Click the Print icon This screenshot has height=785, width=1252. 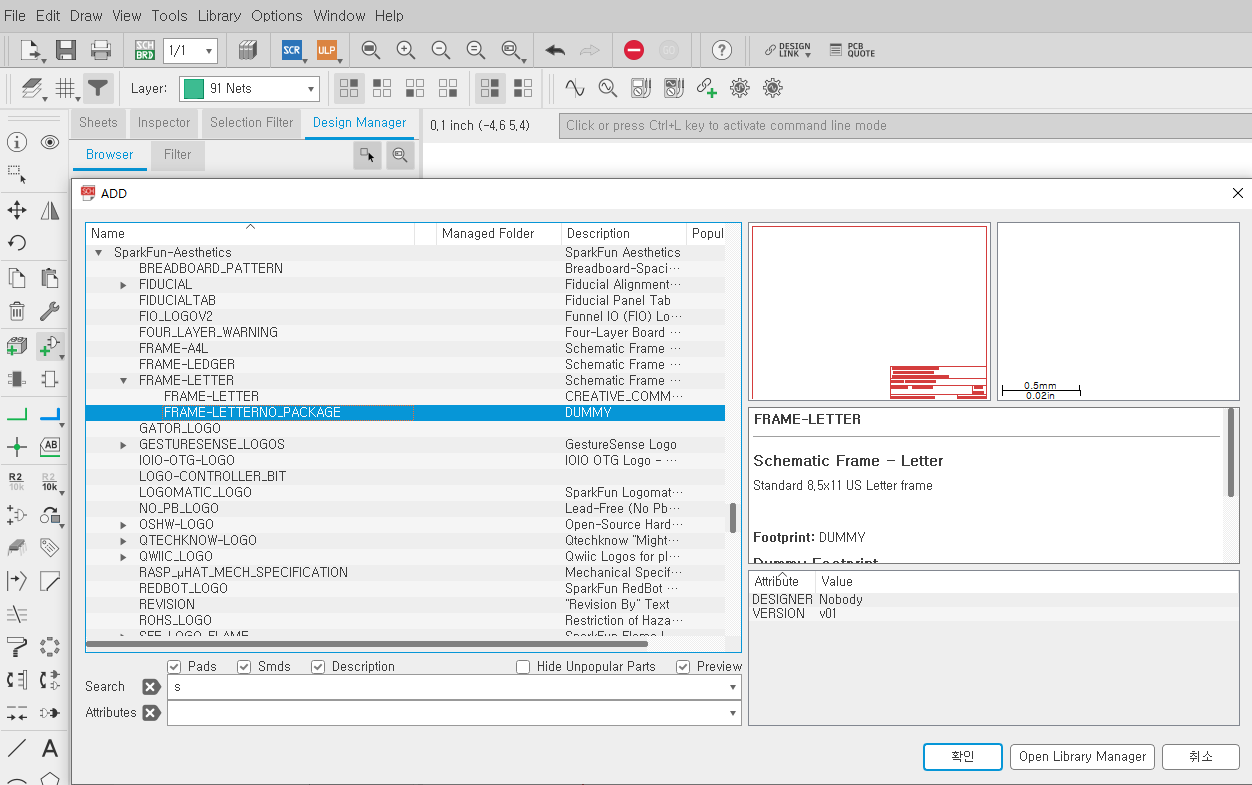101,50
